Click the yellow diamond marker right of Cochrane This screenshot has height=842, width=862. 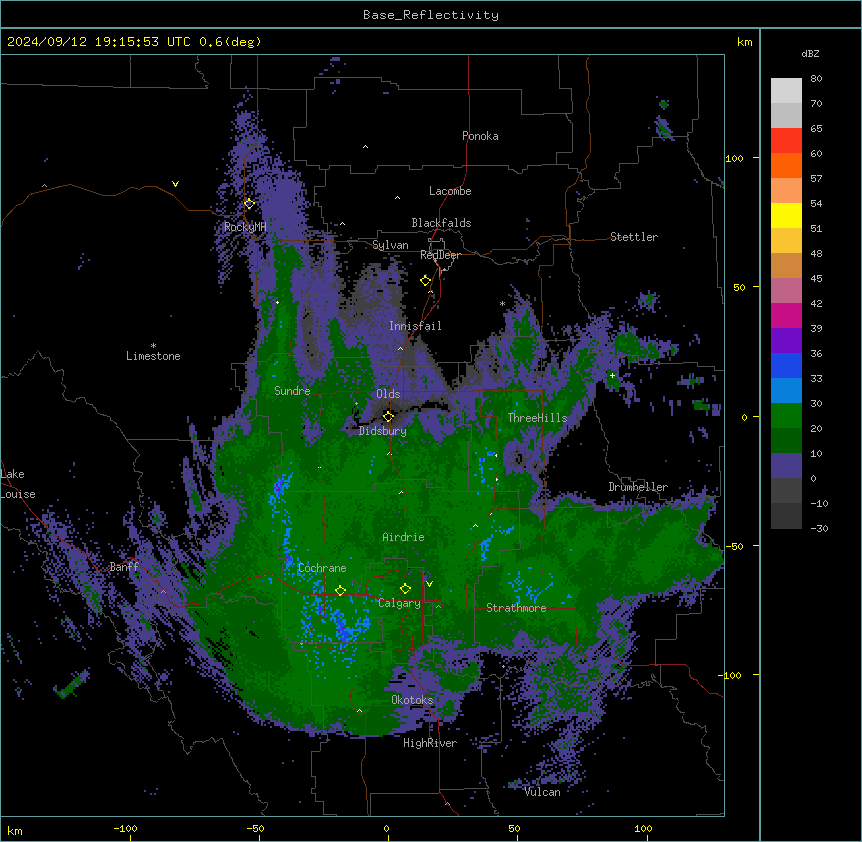[340, 591]
